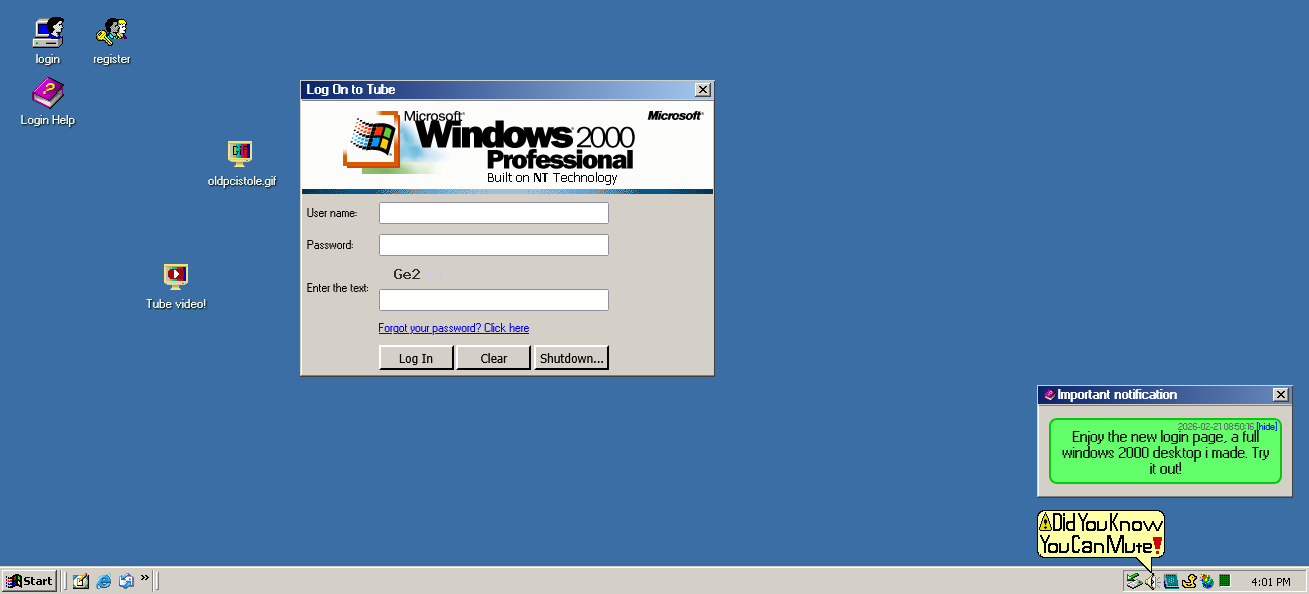
Task: Click the Clear button
Action: click(494, 358)
